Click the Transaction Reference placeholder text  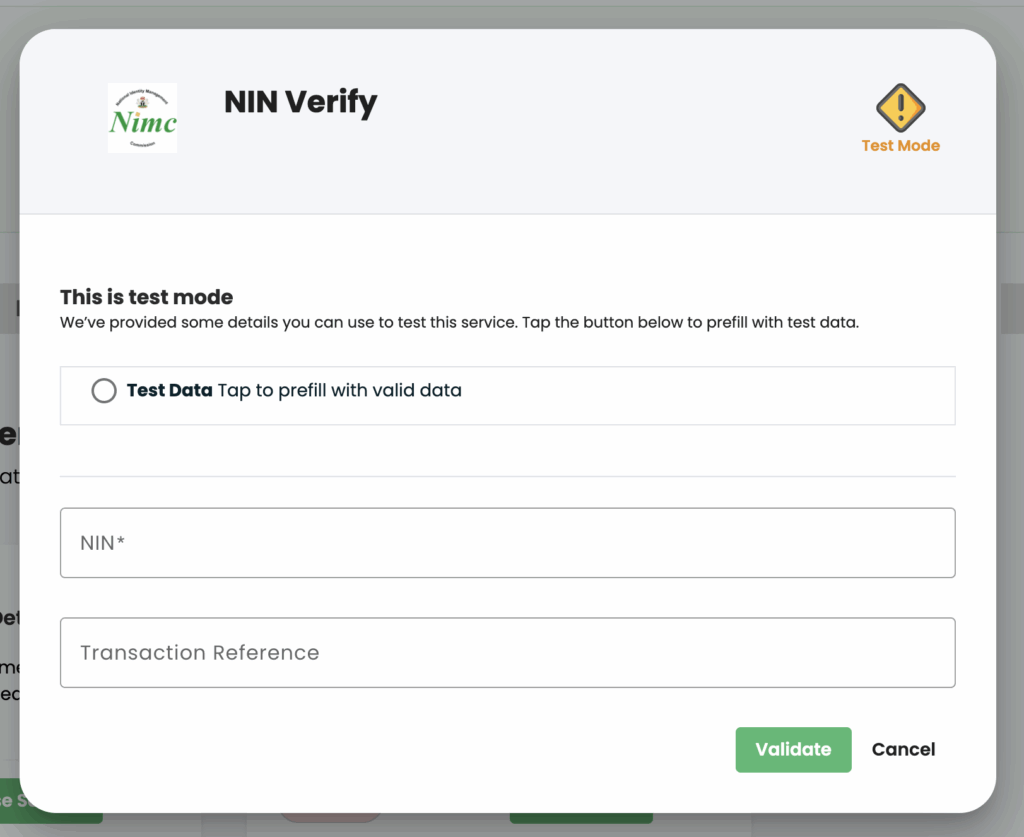(x=199, y=652)
